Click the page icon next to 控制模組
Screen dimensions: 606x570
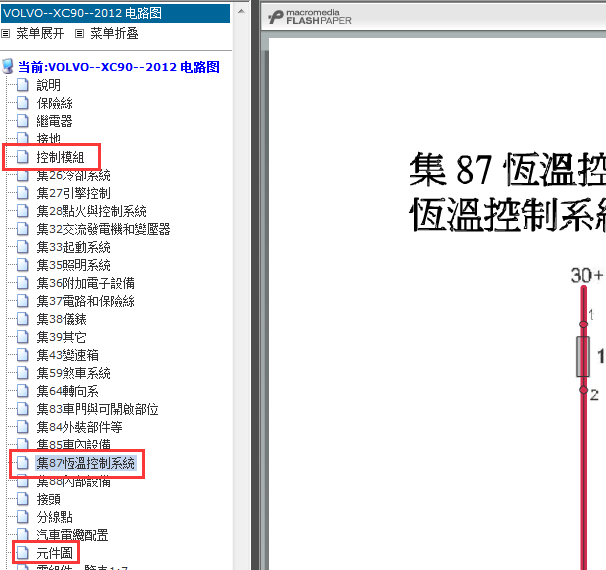pos(23,157)
